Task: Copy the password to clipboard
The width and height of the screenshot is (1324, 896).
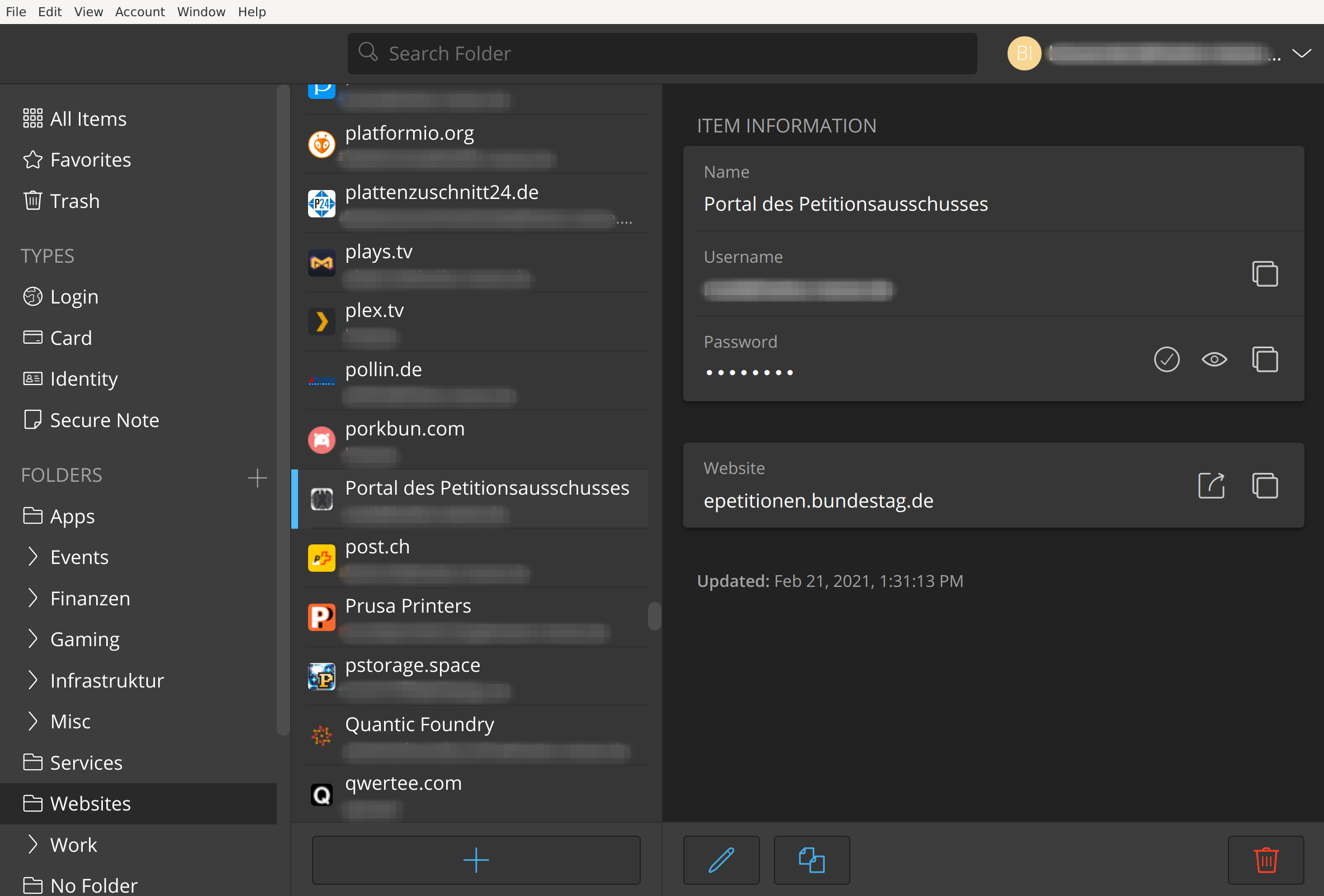Action: pyautogui.click(x=1265, y=359)
